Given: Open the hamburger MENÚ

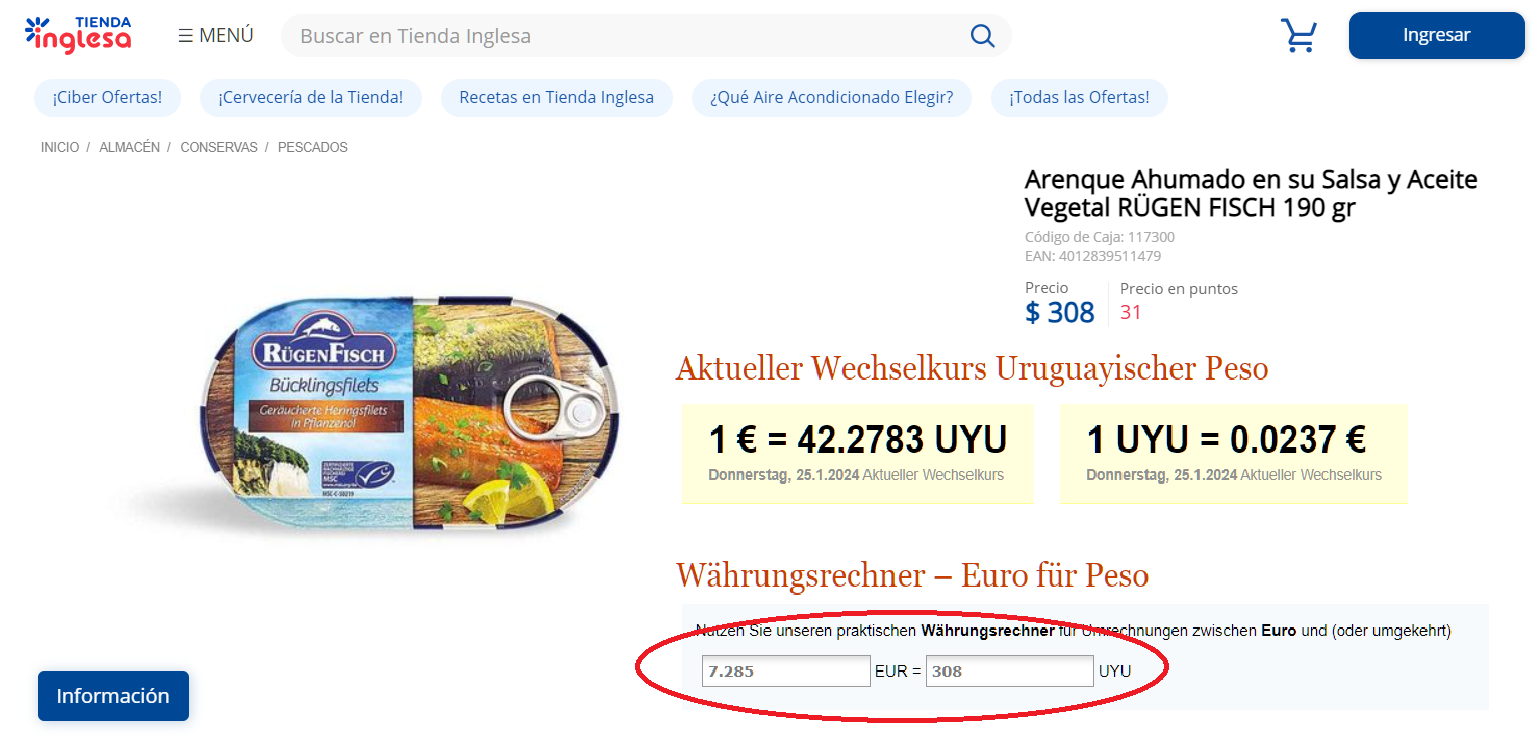Looking at the screenshot, I should 216,36.
